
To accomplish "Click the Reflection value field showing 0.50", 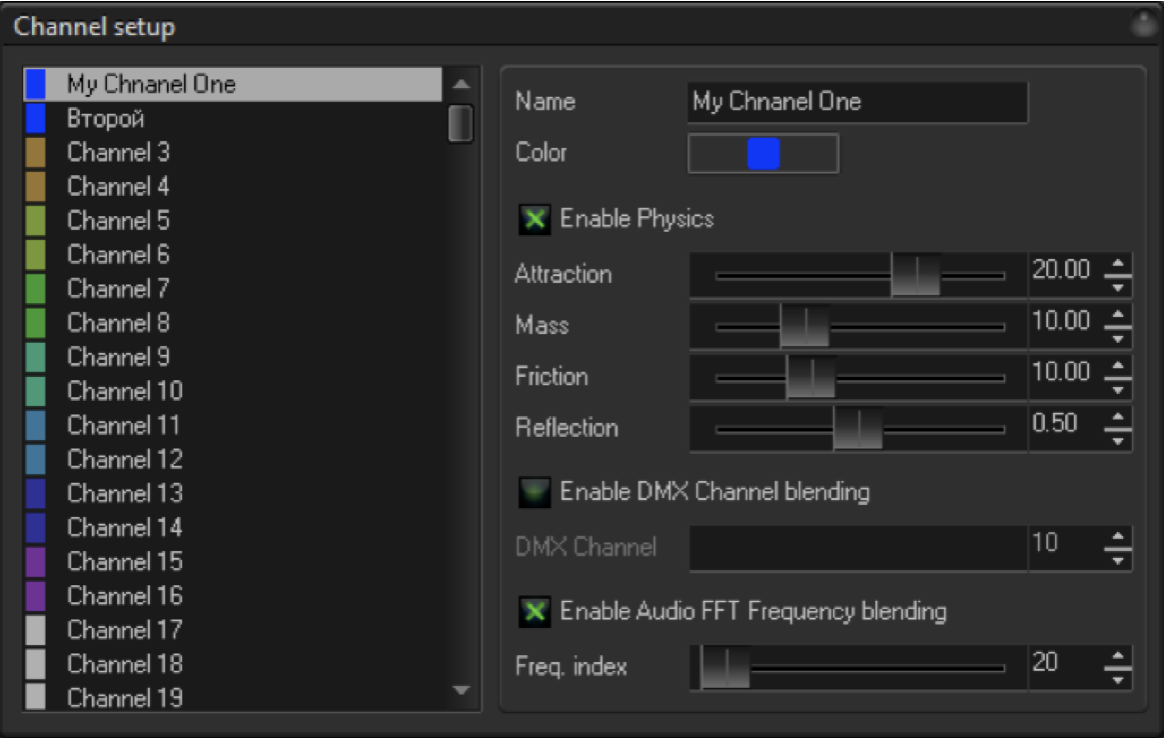I will click(x=1064, y=424).
